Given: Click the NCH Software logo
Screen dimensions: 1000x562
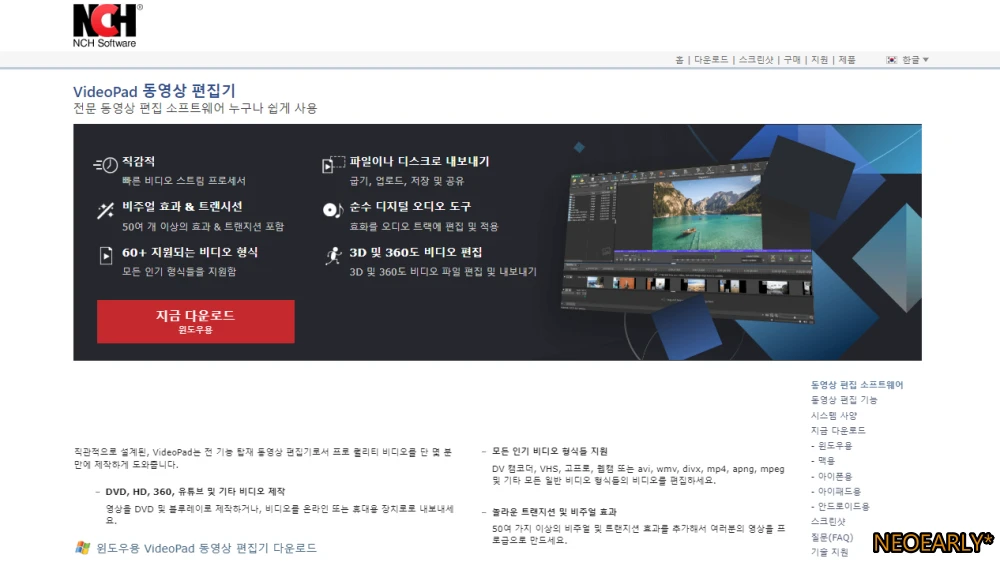Looking at the screenshot, I should click(x=107, y=25).
